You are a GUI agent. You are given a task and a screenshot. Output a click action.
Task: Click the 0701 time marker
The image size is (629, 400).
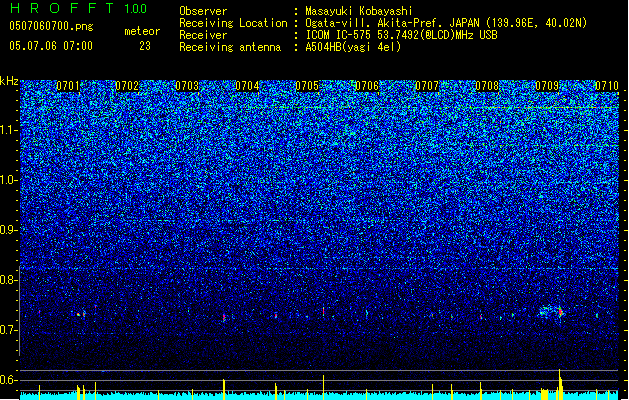click(x=68, y=86)
